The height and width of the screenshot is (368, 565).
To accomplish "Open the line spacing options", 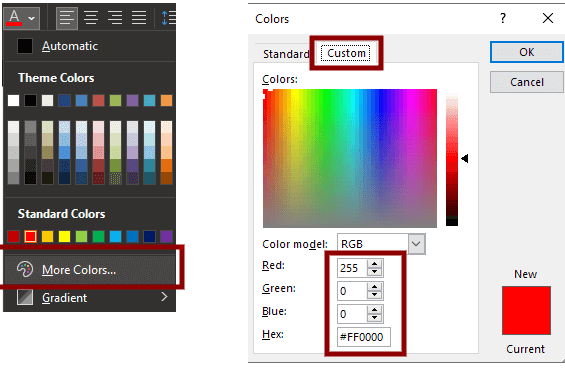I will (x=168, y=17).
